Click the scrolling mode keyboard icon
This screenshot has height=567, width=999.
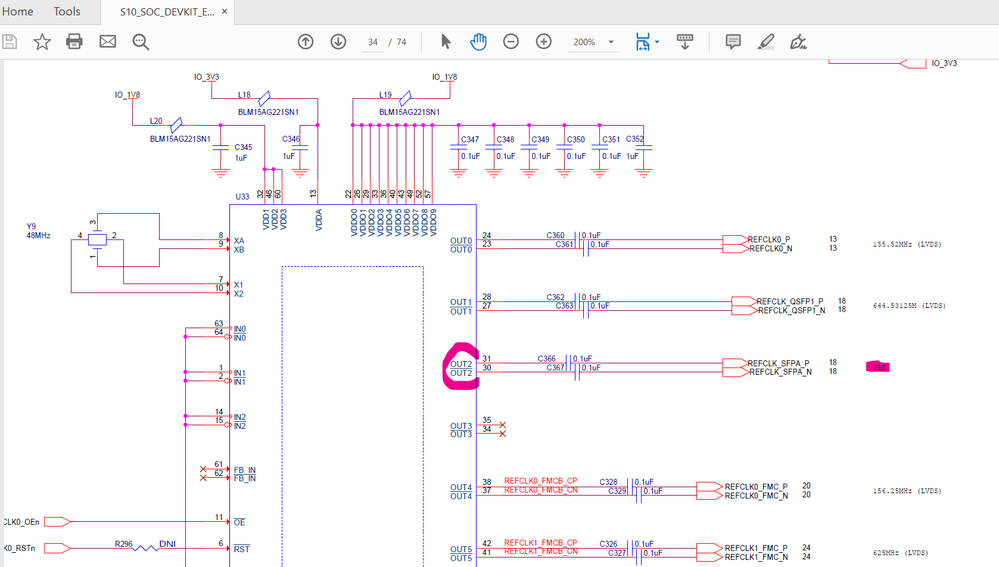click(x=685, y=42)
